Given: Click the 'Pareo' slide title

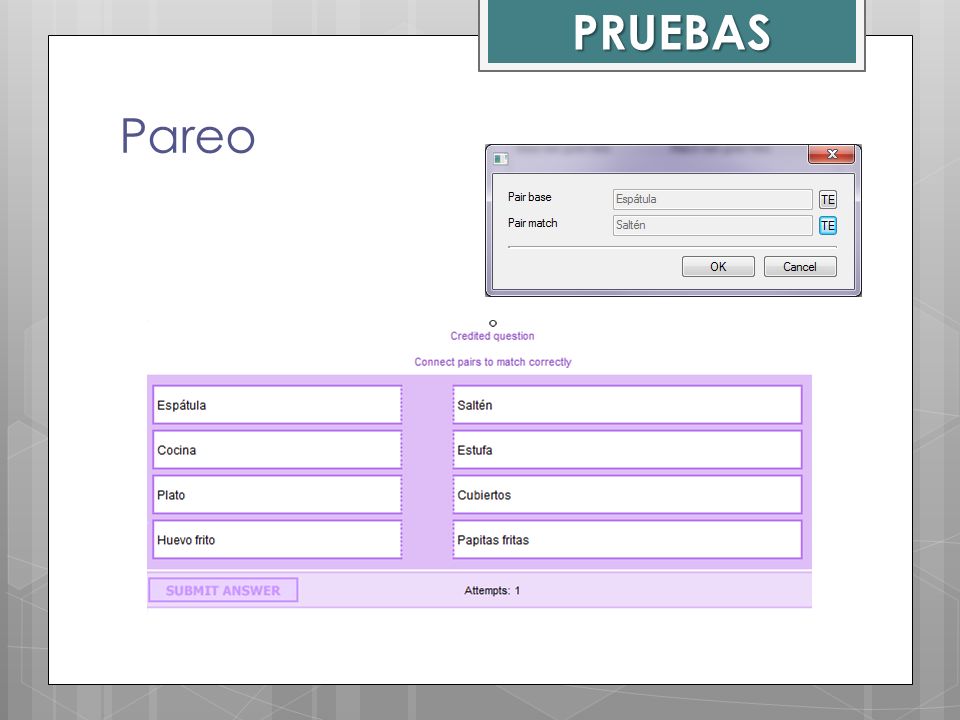Looking at the screenshot, I should (x=187, y=136).
